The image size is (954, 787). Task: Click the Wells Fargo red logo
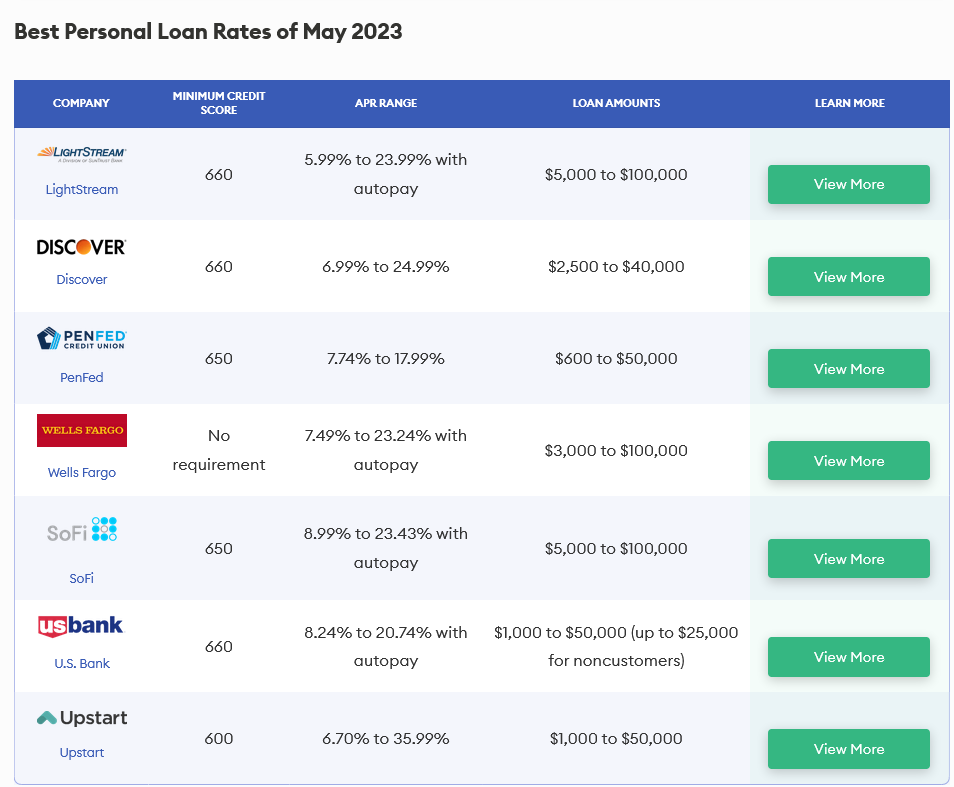coord(81,431)
